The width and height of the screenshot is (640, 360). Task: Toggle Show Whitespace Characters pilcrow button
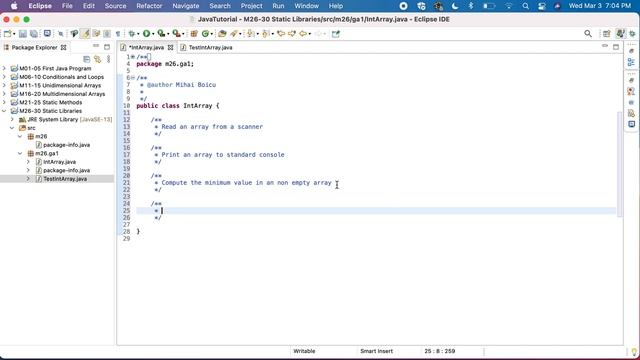coord(118,34)
